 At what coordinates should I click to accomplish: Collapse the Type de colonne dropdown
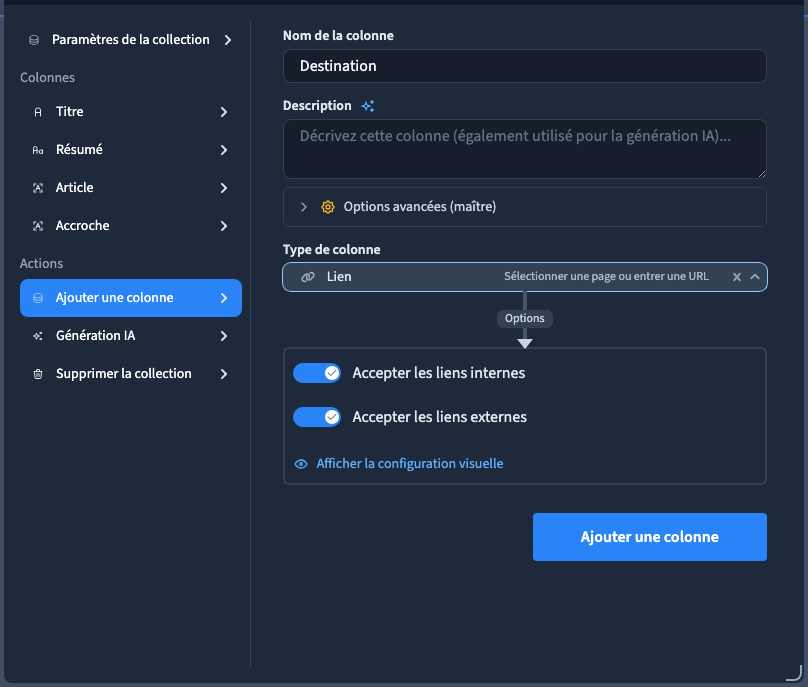point(755,277)
